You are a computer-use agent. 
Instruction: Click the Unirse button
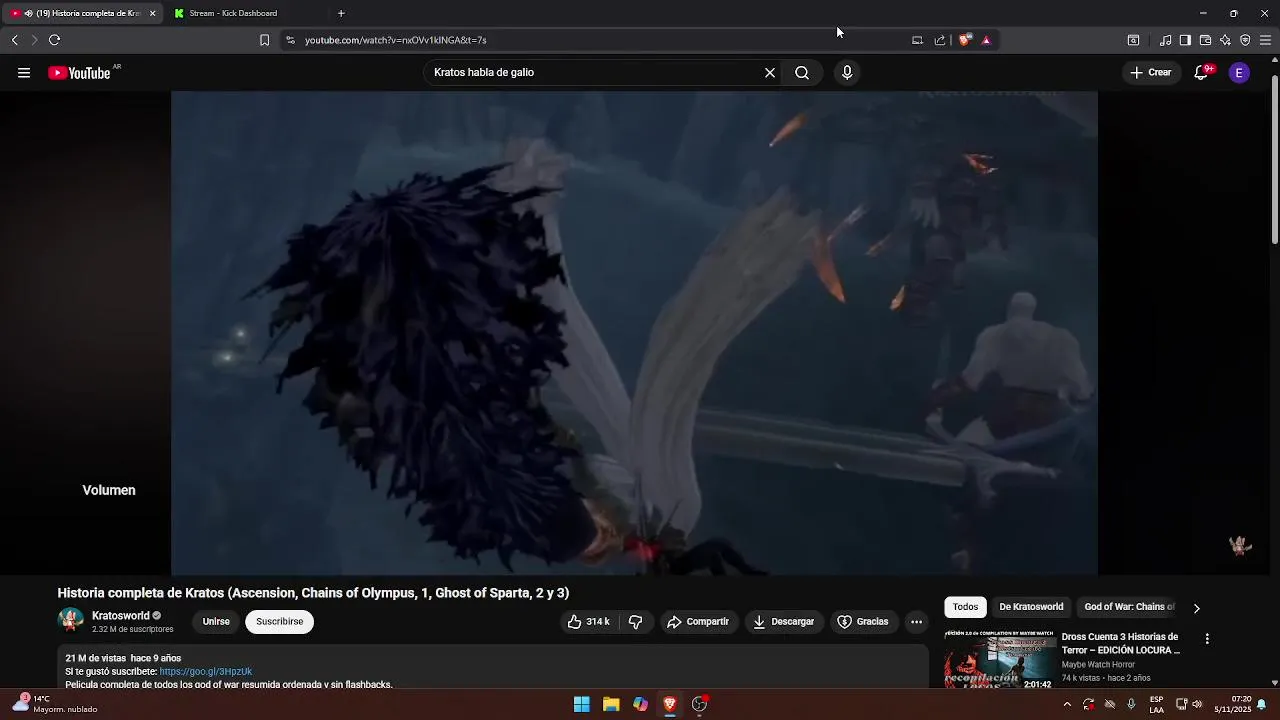tap(216, 622)
